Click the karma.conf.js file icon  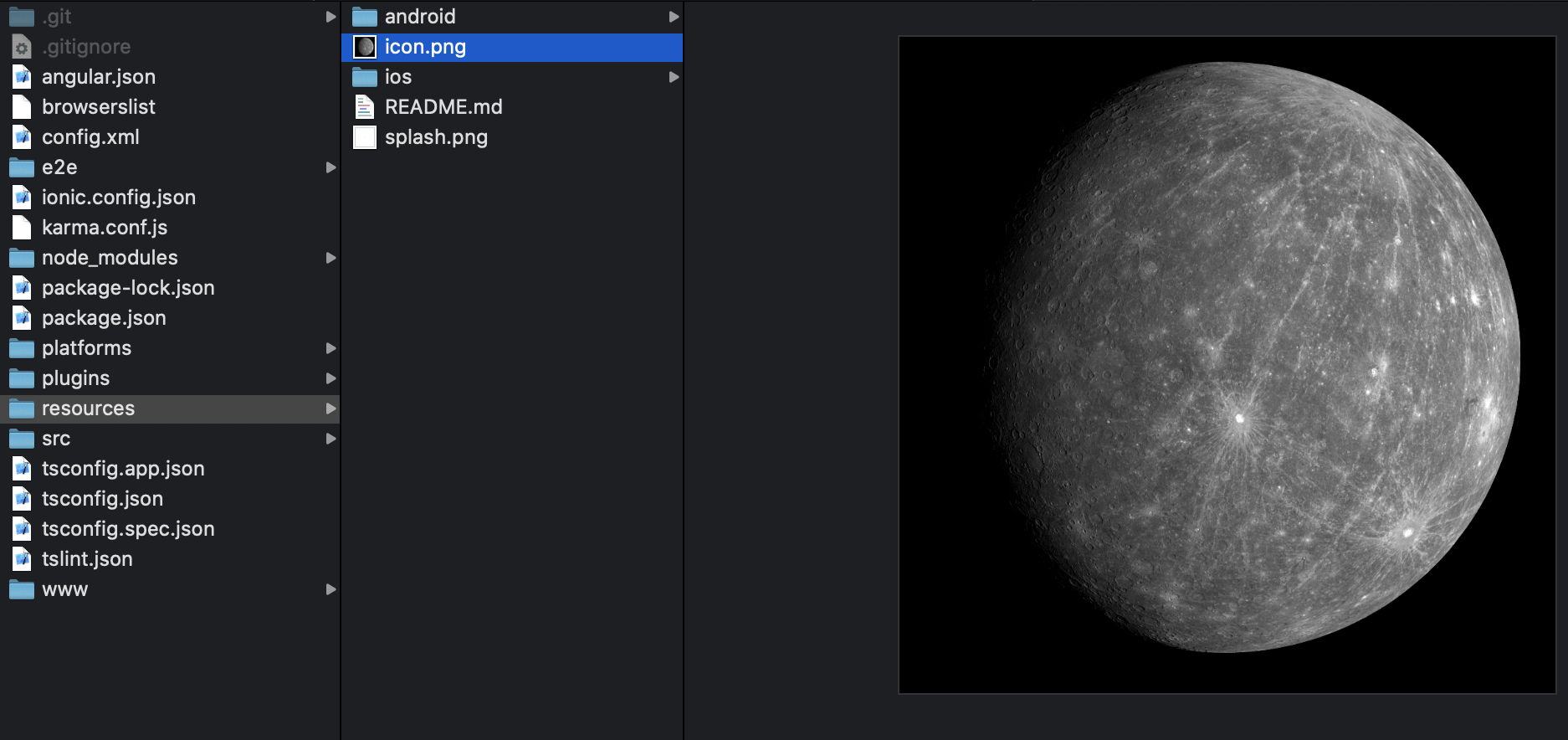pyautogui.click(x=22, y=228)
